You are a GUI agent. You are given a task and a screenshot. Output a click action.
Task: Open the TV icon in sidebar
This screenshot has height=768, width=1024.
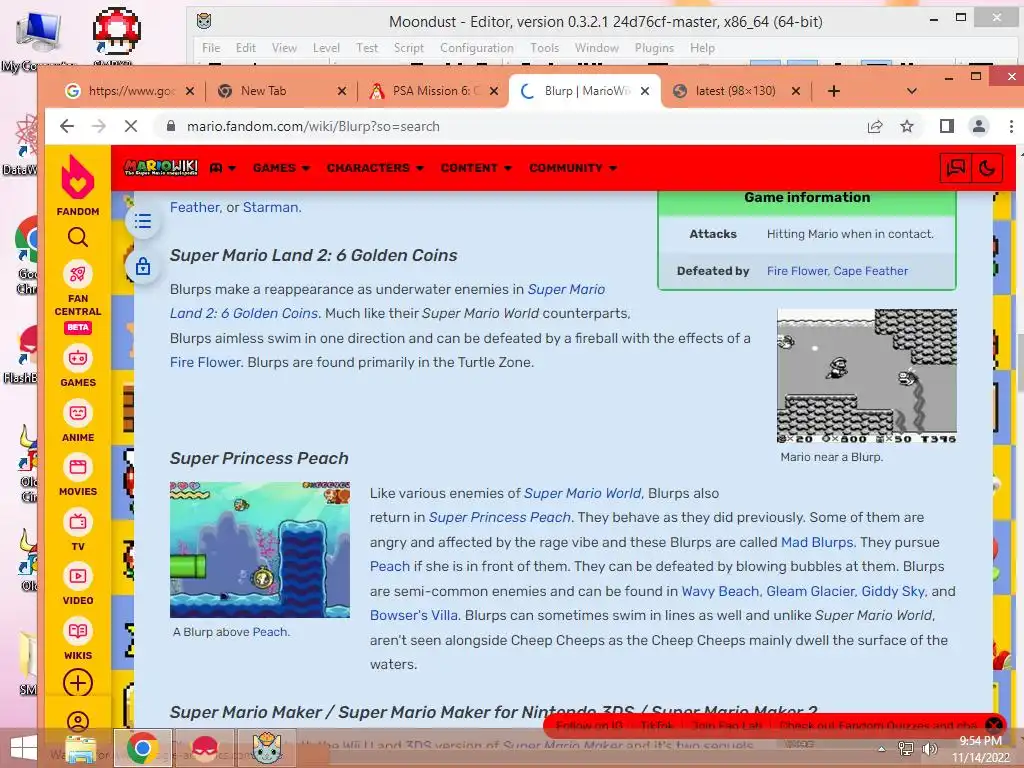click(78, 522)
